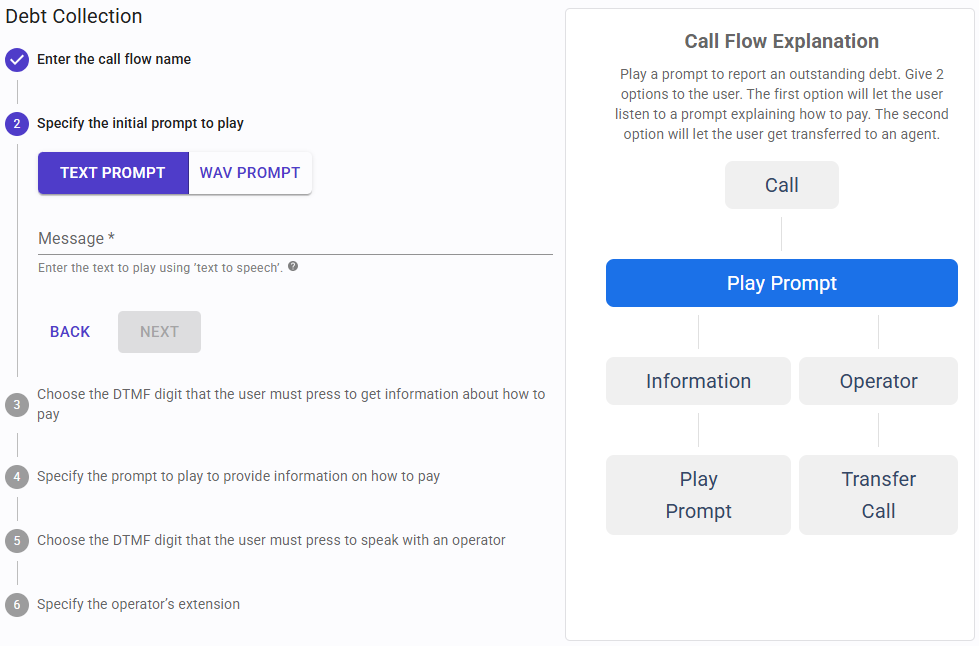Click the step 2 circle indicator
The width and height of the screenshot is (979, 646).
16,124
